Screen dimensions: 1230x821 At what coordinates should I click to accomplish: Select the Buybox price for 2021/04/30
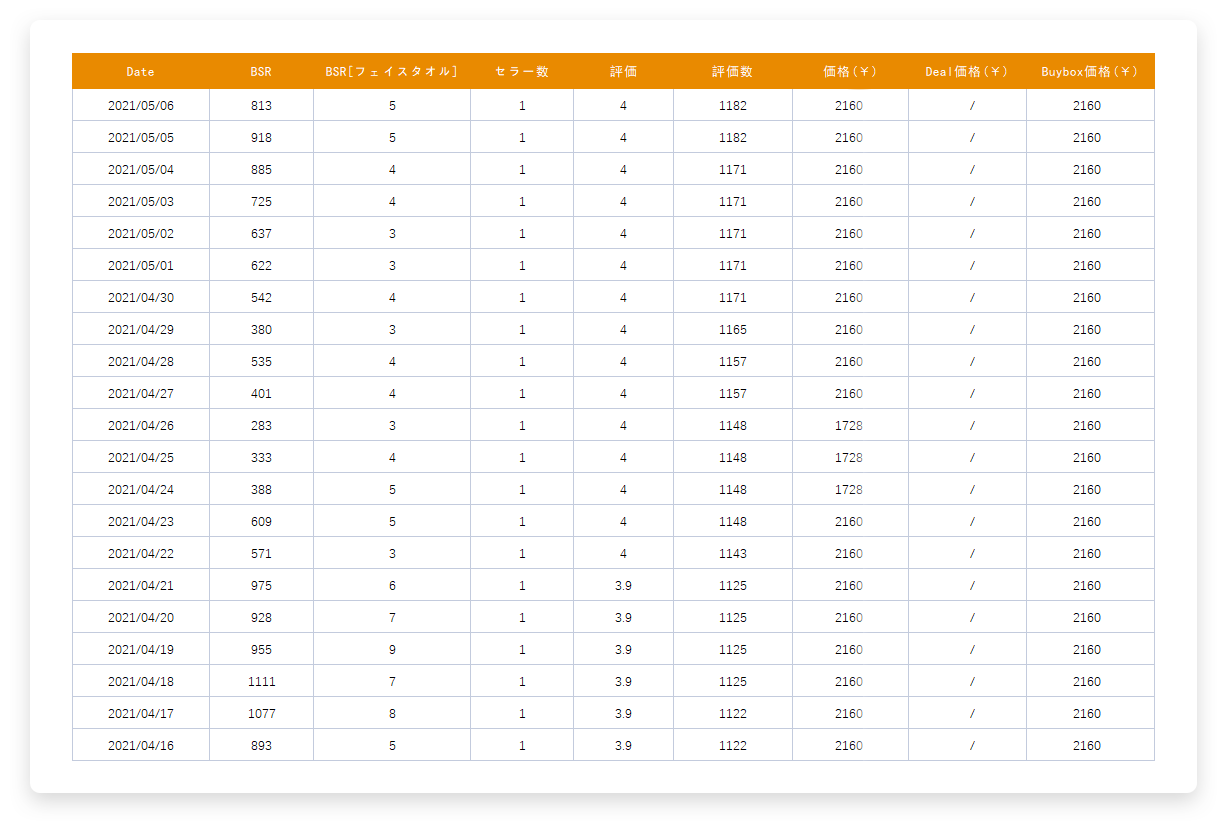(1087, 298)
